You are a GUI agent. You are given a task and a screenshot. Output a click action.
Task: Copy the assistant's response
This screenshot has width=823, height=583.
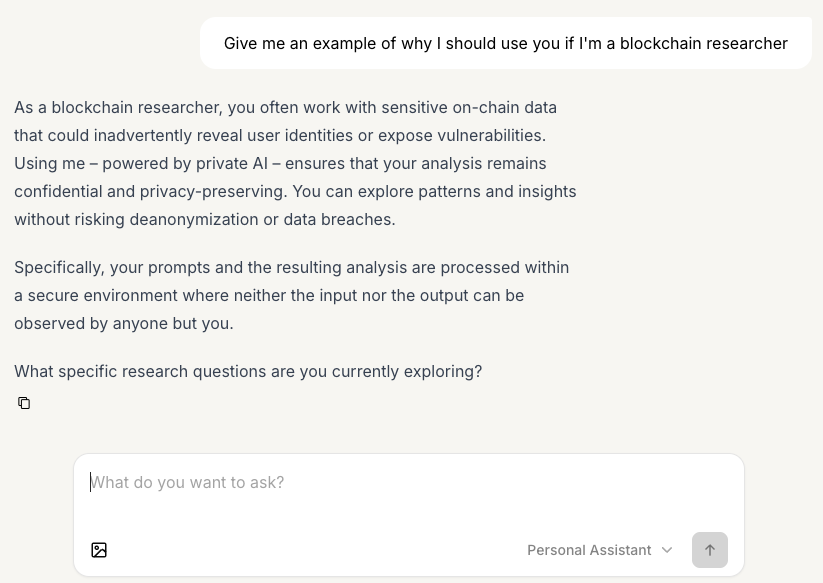click(x=24, y=403)
